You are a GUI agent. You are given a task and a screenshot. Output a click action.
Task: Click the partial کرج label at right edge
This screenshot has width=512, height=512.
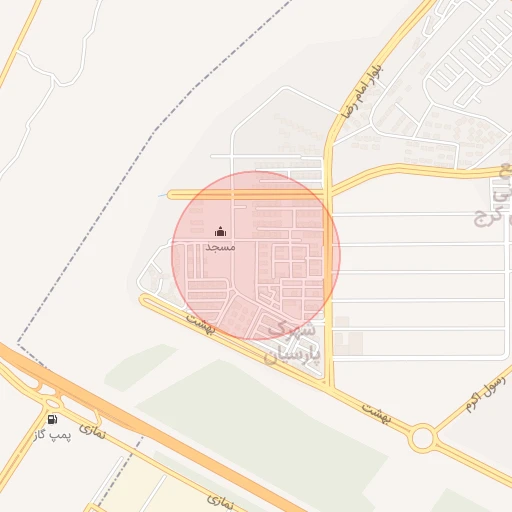point(488,218)
